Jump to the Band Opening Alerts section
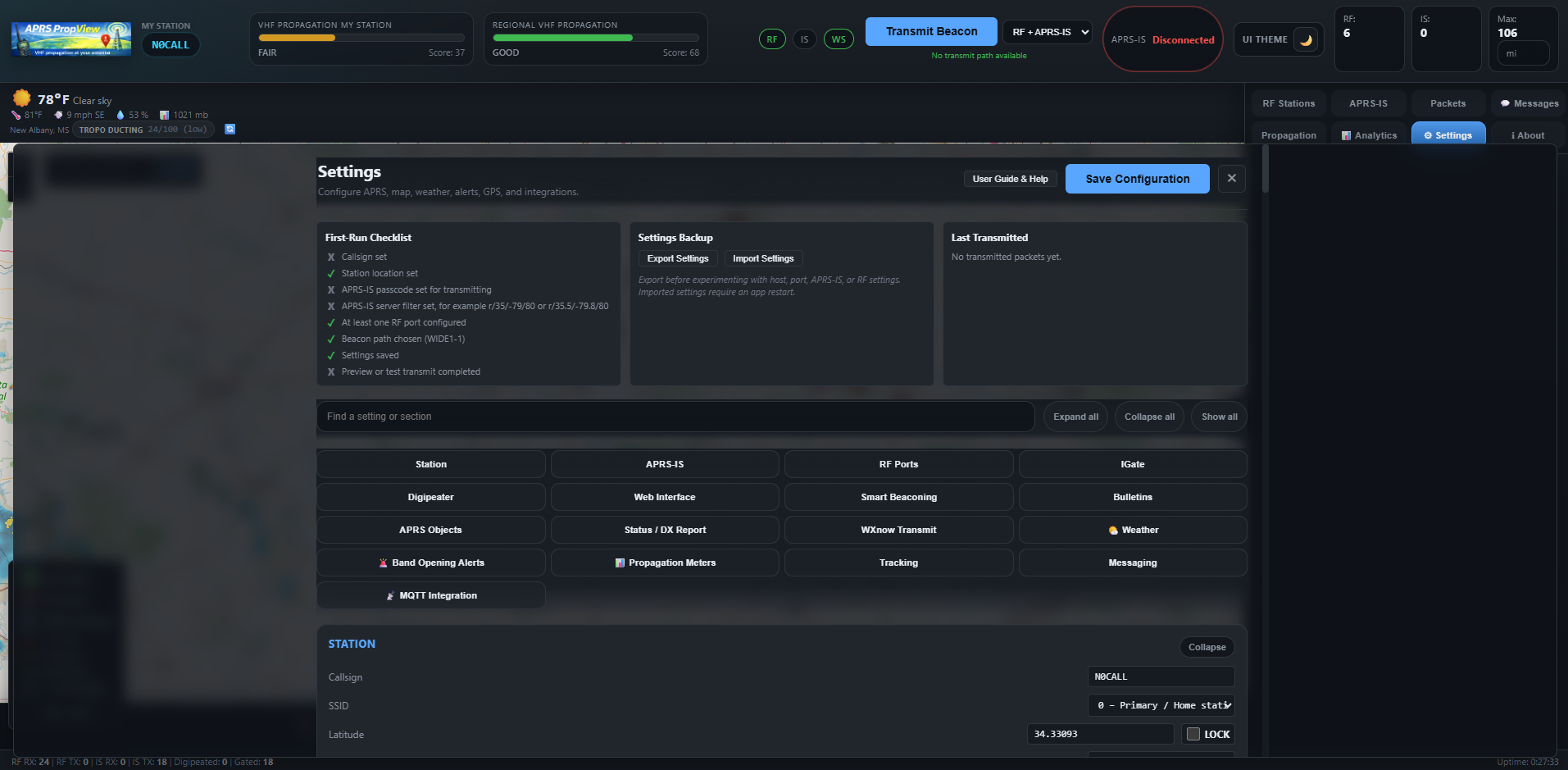This screenshot has height=770, width=1568. click(431, 563)
